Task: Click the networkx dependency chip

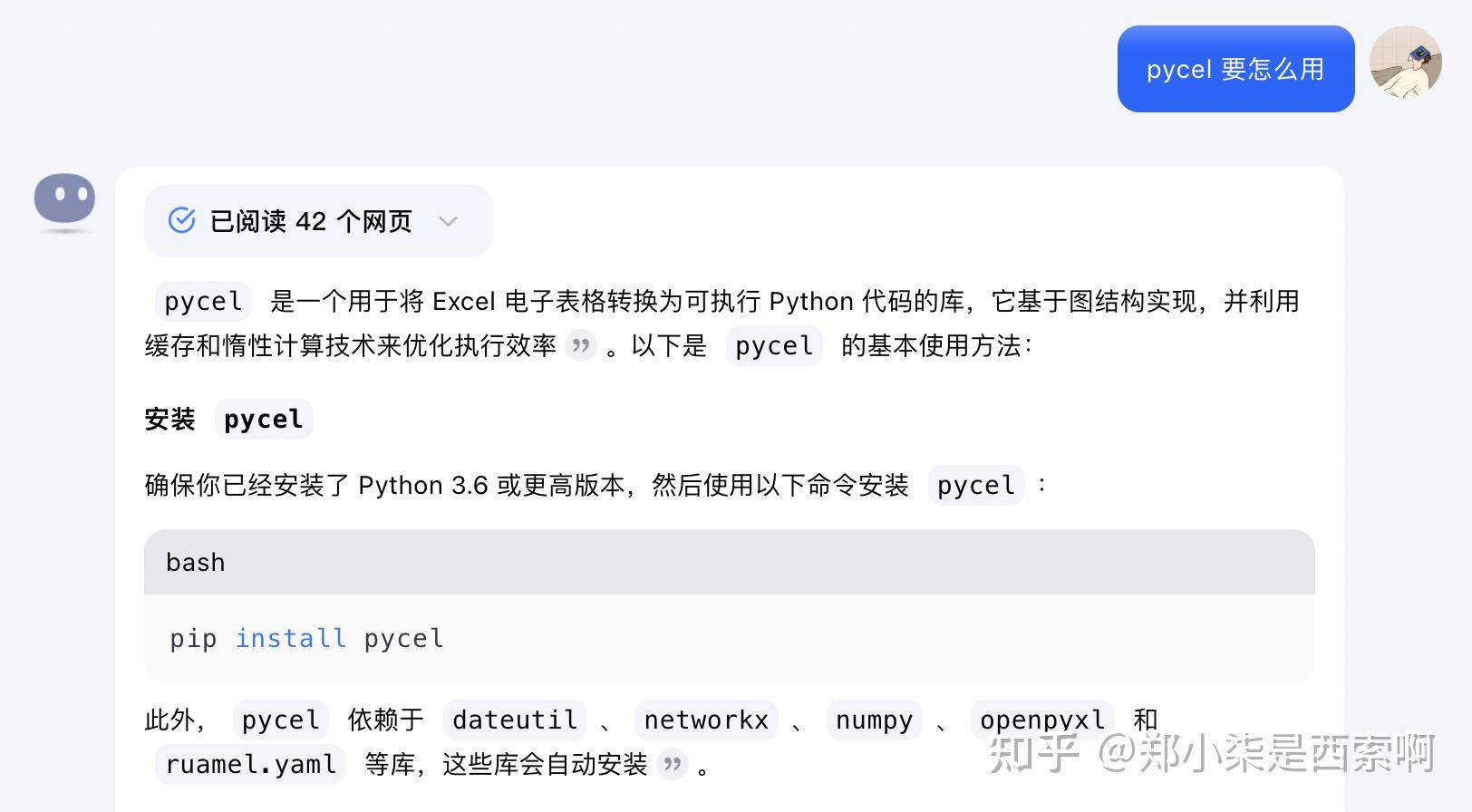Action: 705,719
